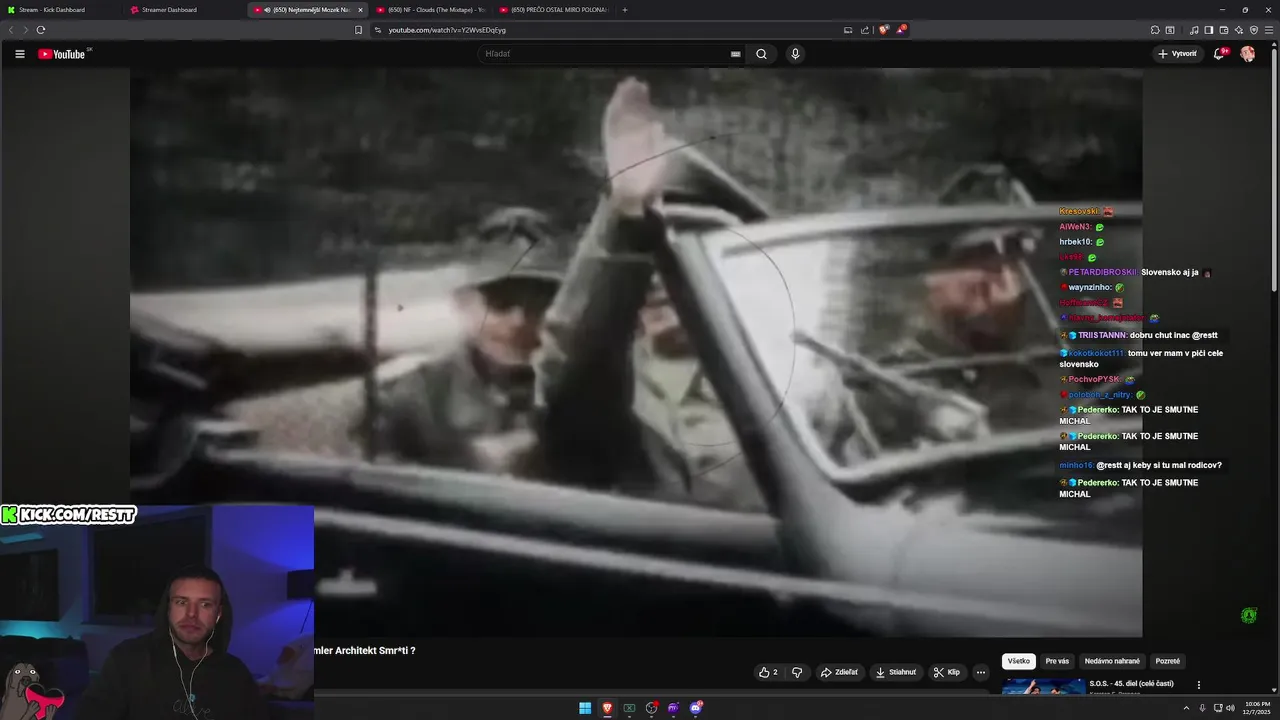Screen dimensions: 1280x720
Task: Select the Pre vás filter chip
Action: point(1057,661)
